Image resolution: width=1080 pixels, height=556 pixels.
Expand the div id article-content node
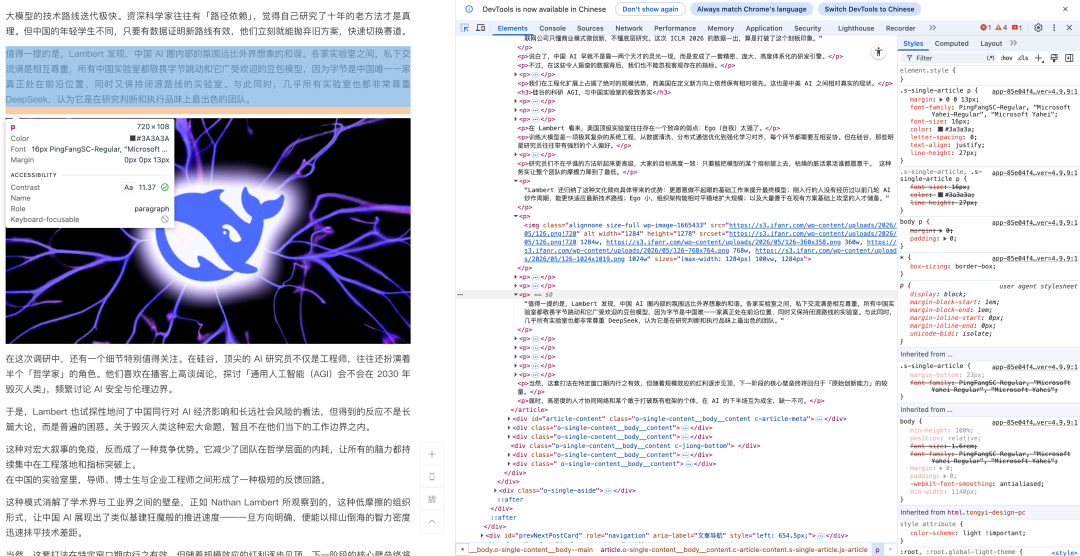[510, 418]
